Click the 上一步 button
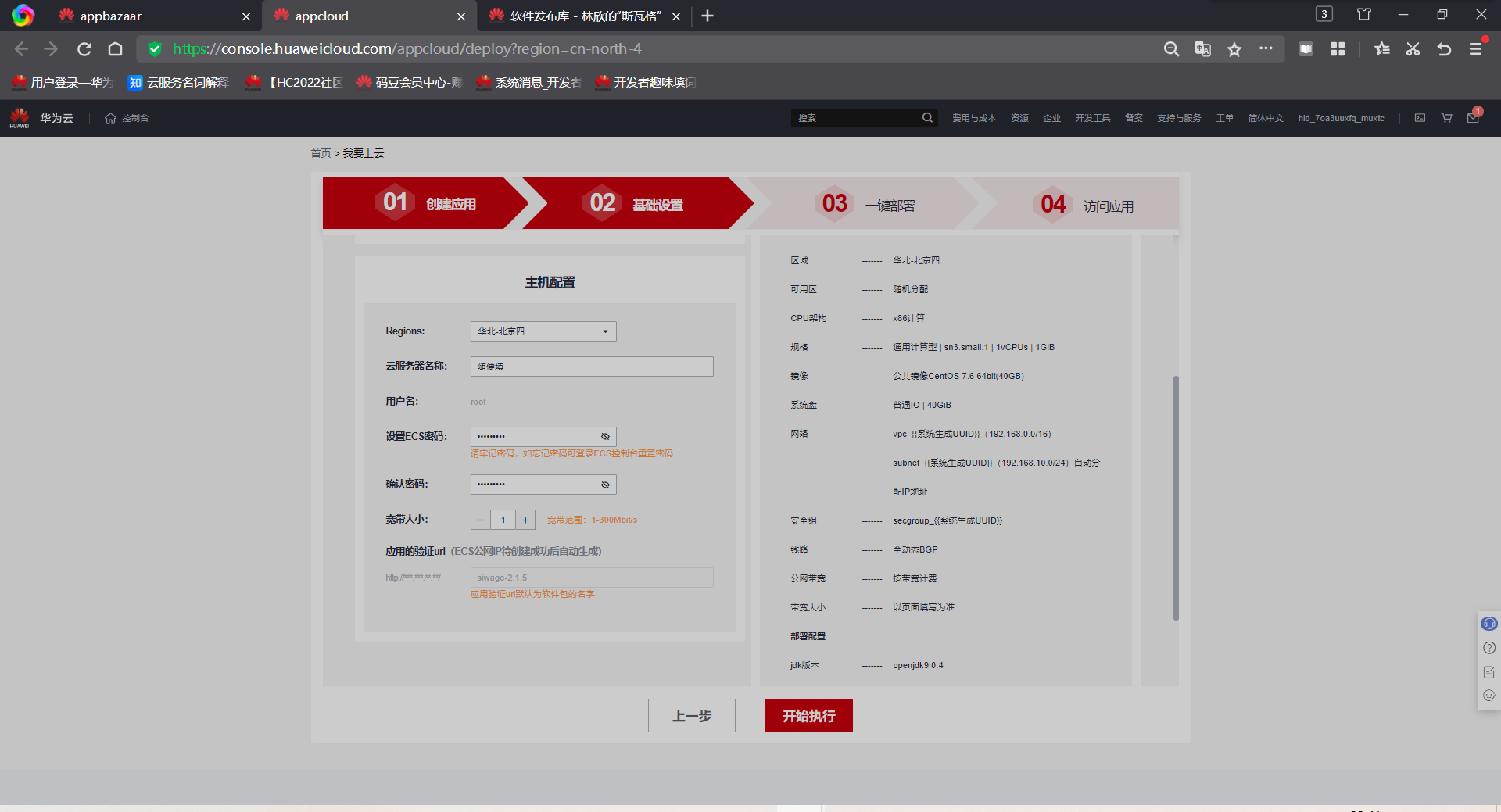The height and width of the screenshot is (812, 1501). tap(692, 716)
